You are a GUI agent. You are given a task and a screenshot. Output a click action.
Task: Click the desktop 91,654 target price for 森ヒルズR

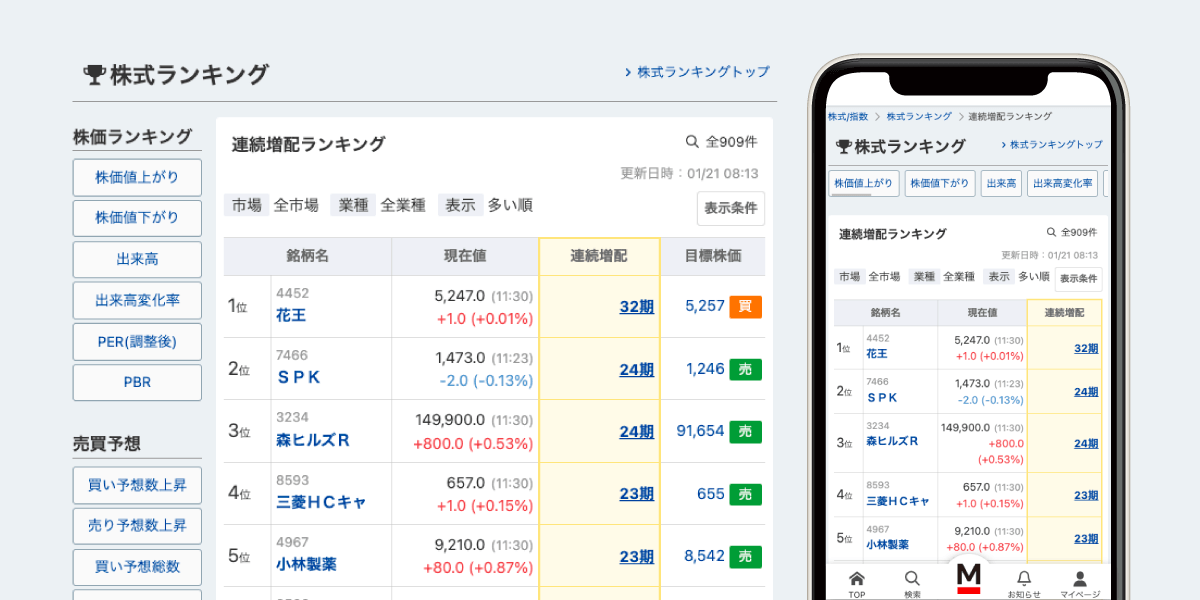pos(700,430)
